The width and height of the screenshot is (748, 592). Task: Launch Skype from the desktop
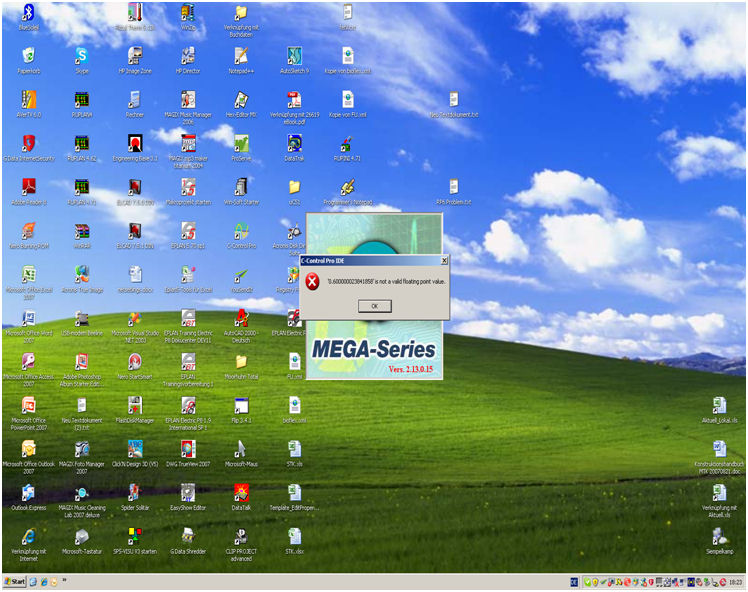81,56
